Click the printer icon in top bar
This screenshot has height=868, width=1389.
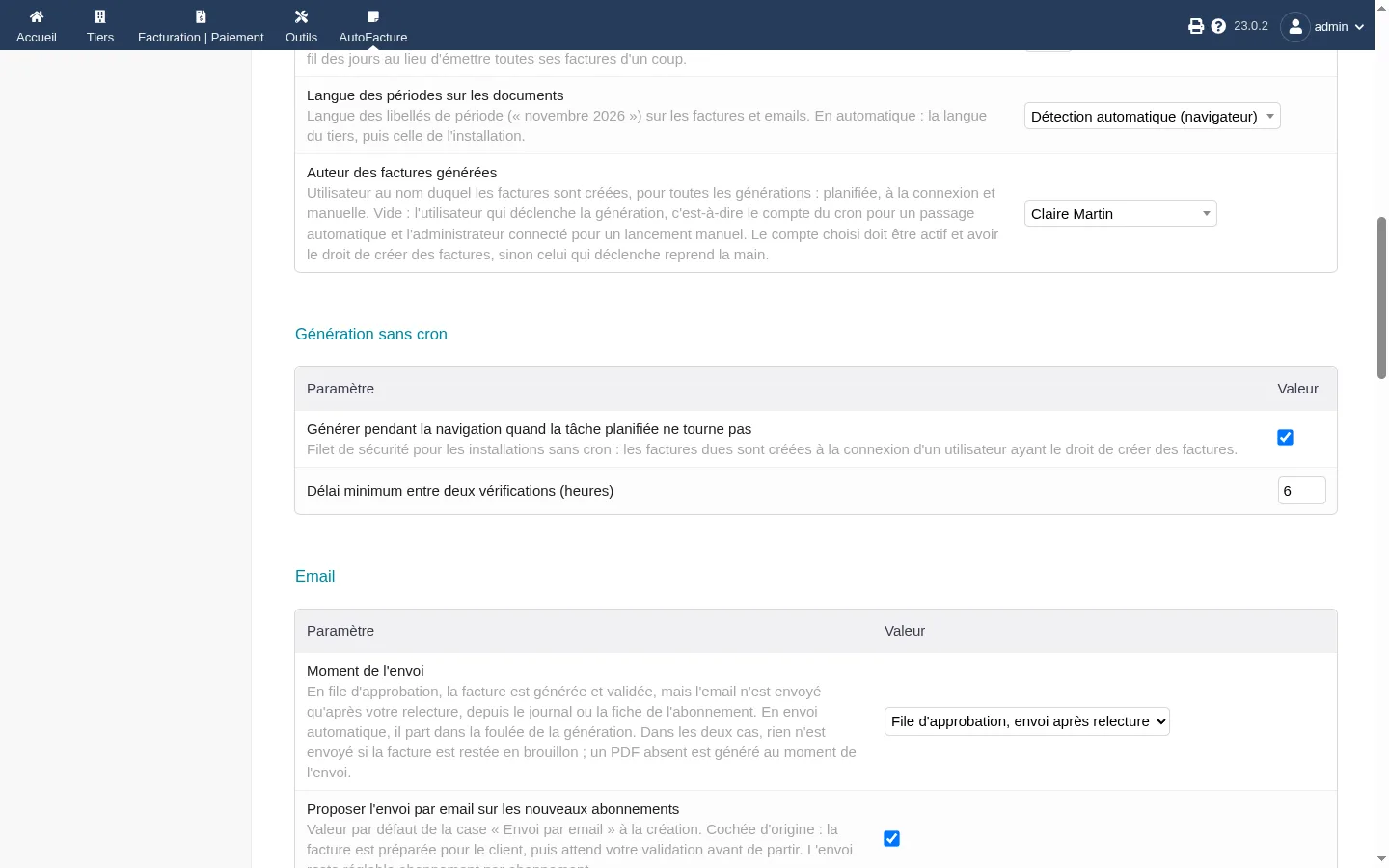1196,26
